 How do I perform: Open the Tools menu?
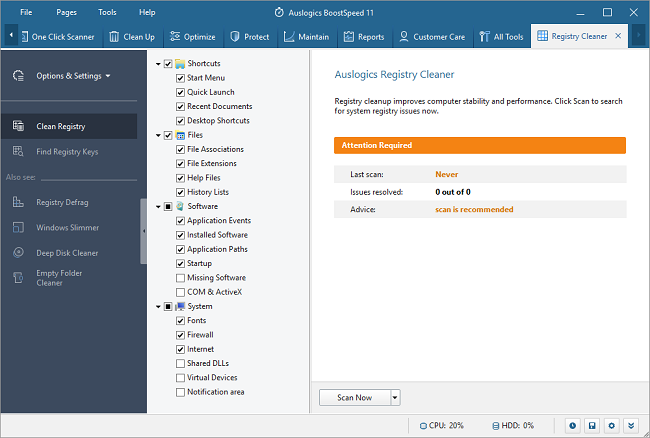pyautogui.click(x=107, y=12)
